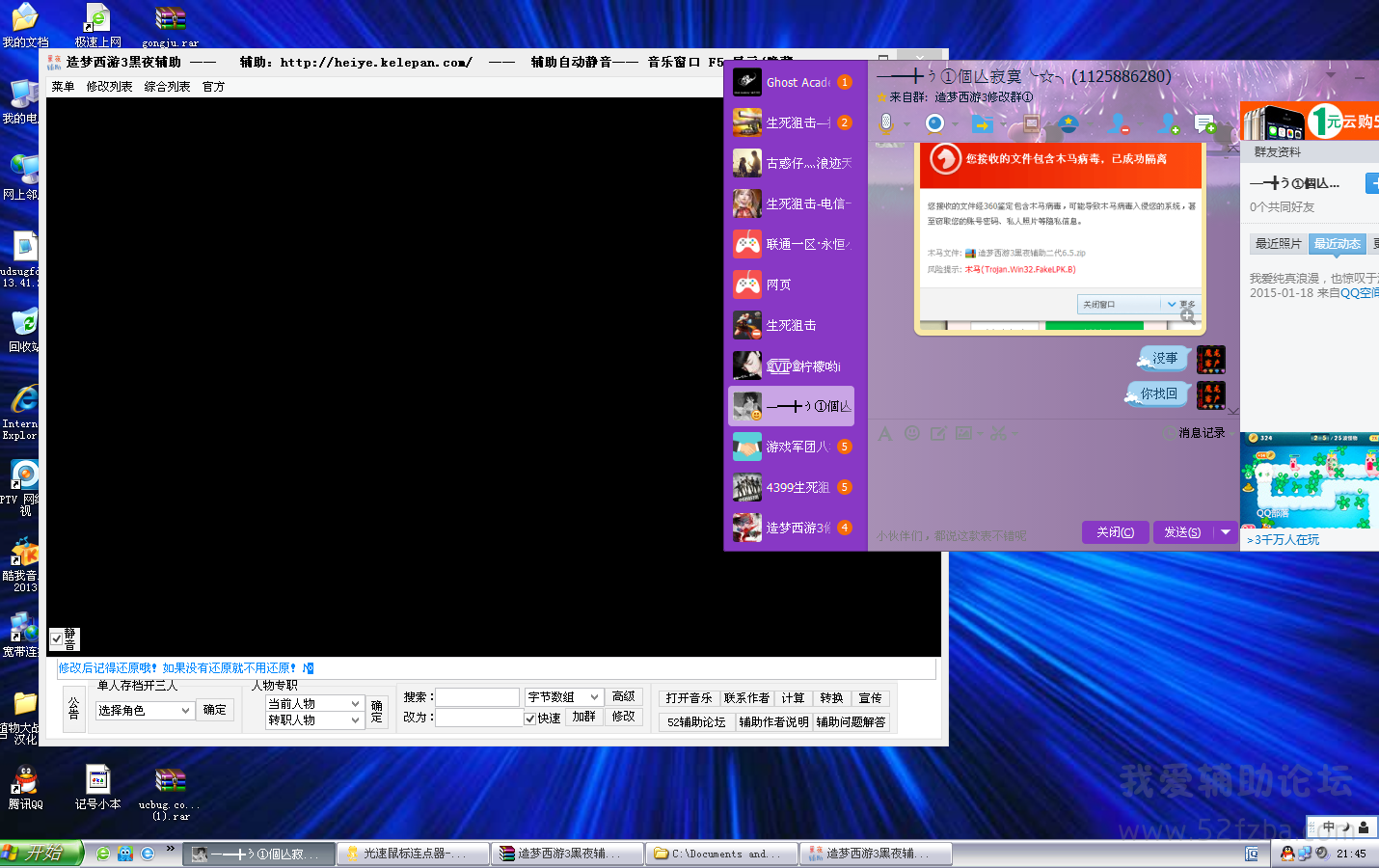
Task: Open the 极速上网 desktop shortcut
Action: pyautogui.click(x=97, y=26)
